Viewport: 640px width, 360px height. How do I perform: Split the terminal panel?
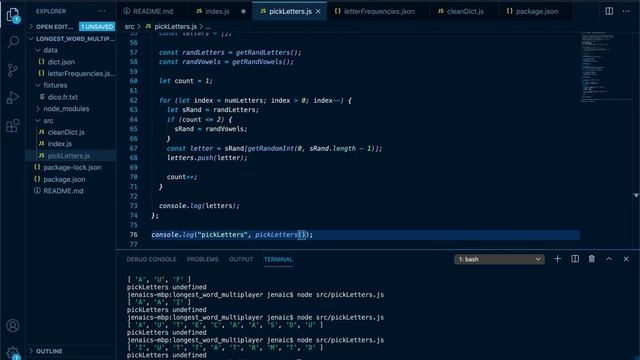click(x=575, y=259)
